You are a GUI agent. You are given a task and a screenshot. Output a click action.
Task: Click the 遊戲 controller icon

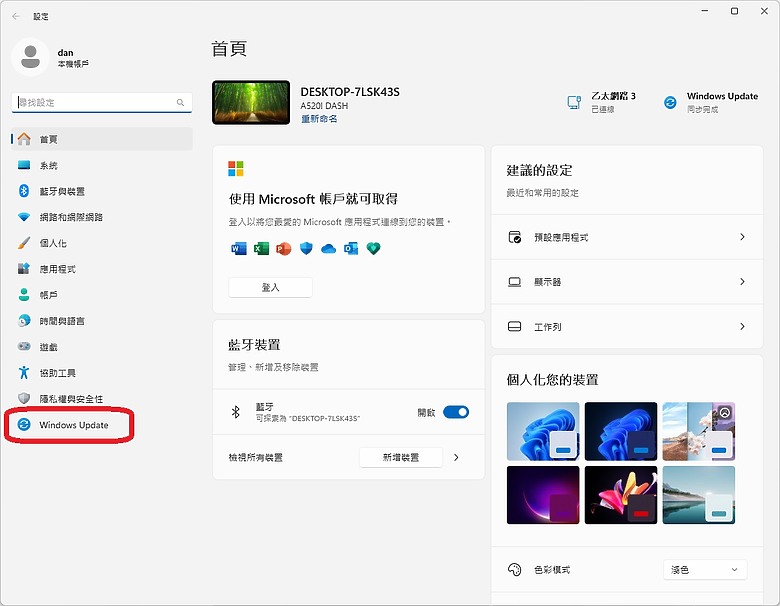click(x=24, y=346)
